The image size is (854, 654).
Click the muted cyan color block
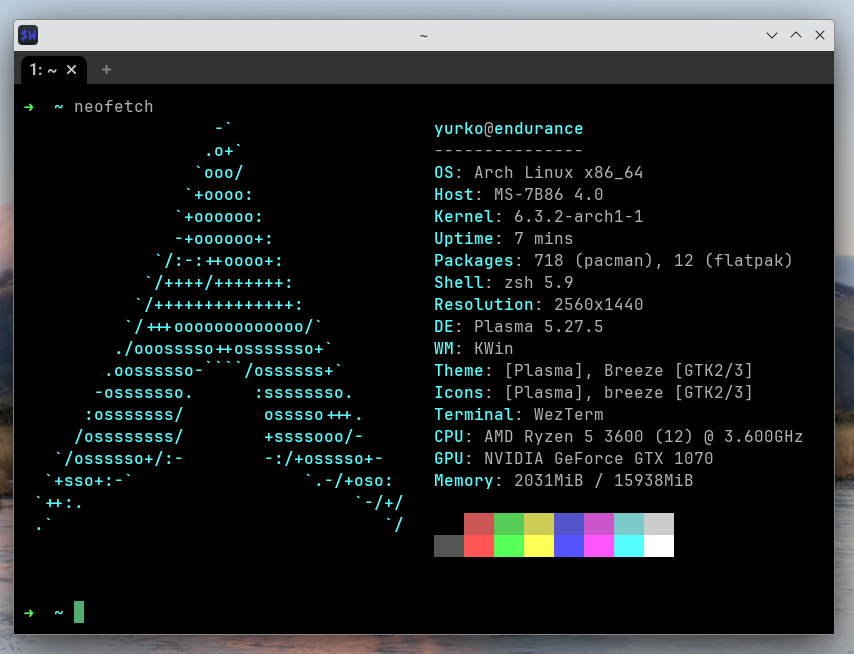pos(629,524)
